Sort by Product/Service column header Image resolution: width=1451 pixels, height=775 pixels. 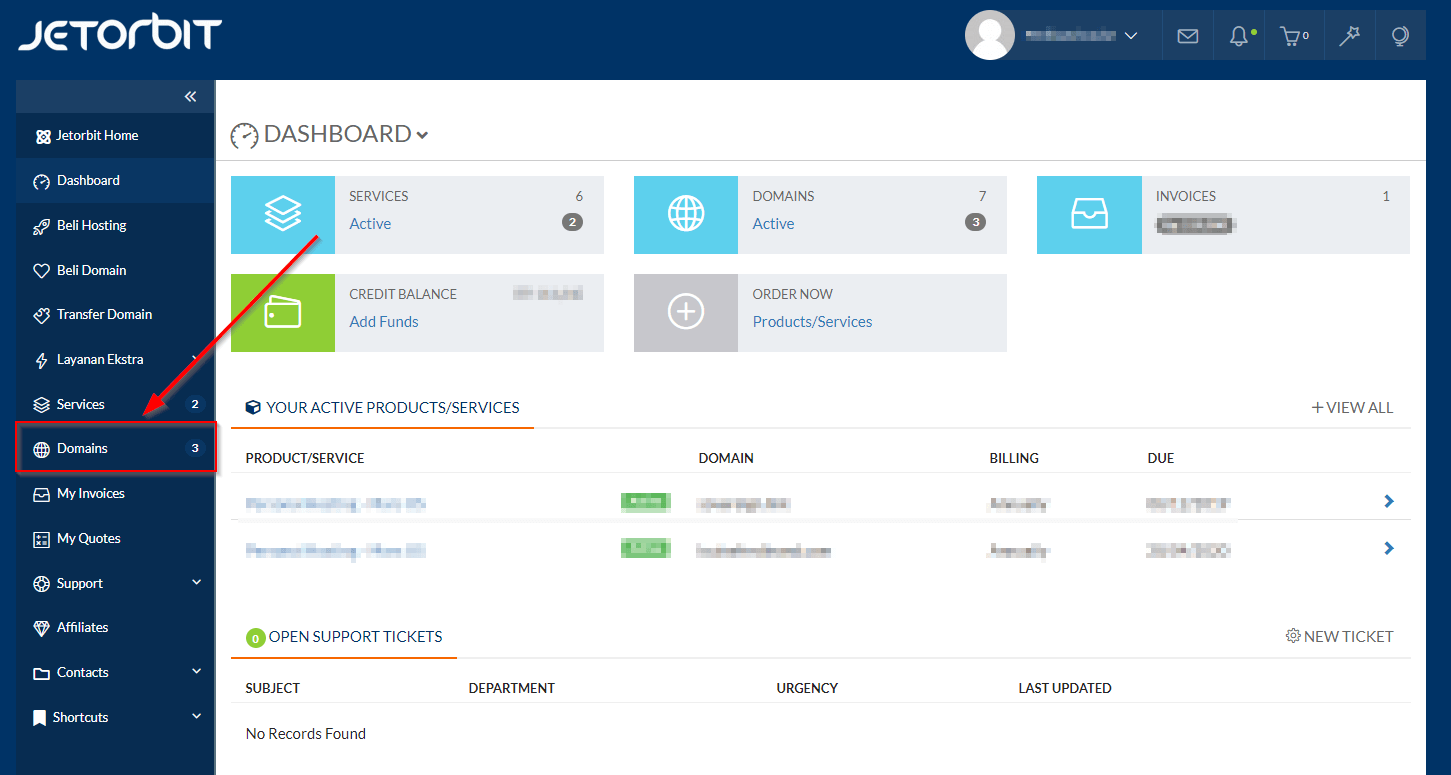305,458
